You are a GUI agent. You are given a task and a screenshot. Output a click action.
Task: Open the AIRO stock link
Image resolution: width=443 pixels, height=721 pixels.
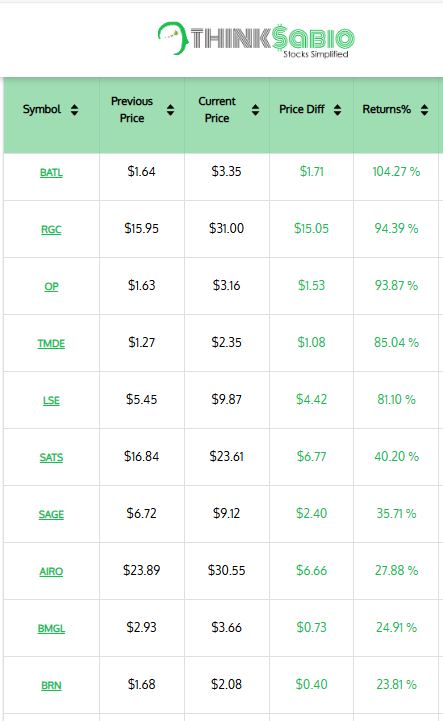(51, 572)
